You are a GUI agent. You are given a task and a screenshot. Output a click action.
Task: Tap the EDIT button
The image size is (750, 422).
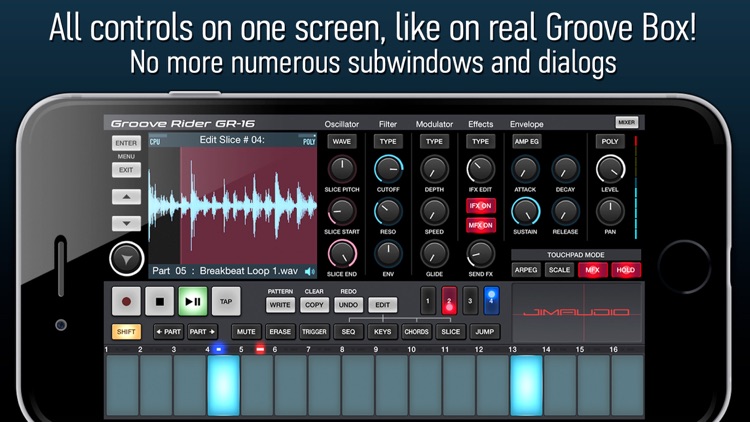point(382,305)
